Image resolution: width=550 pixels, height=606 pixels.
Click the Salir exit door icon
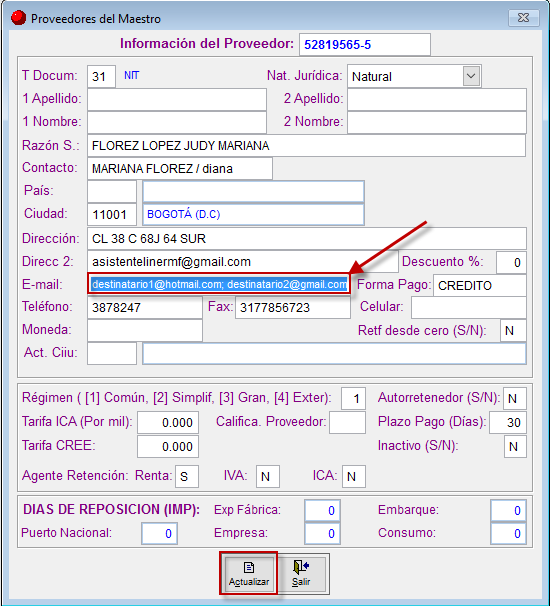[x=301, y=573]
